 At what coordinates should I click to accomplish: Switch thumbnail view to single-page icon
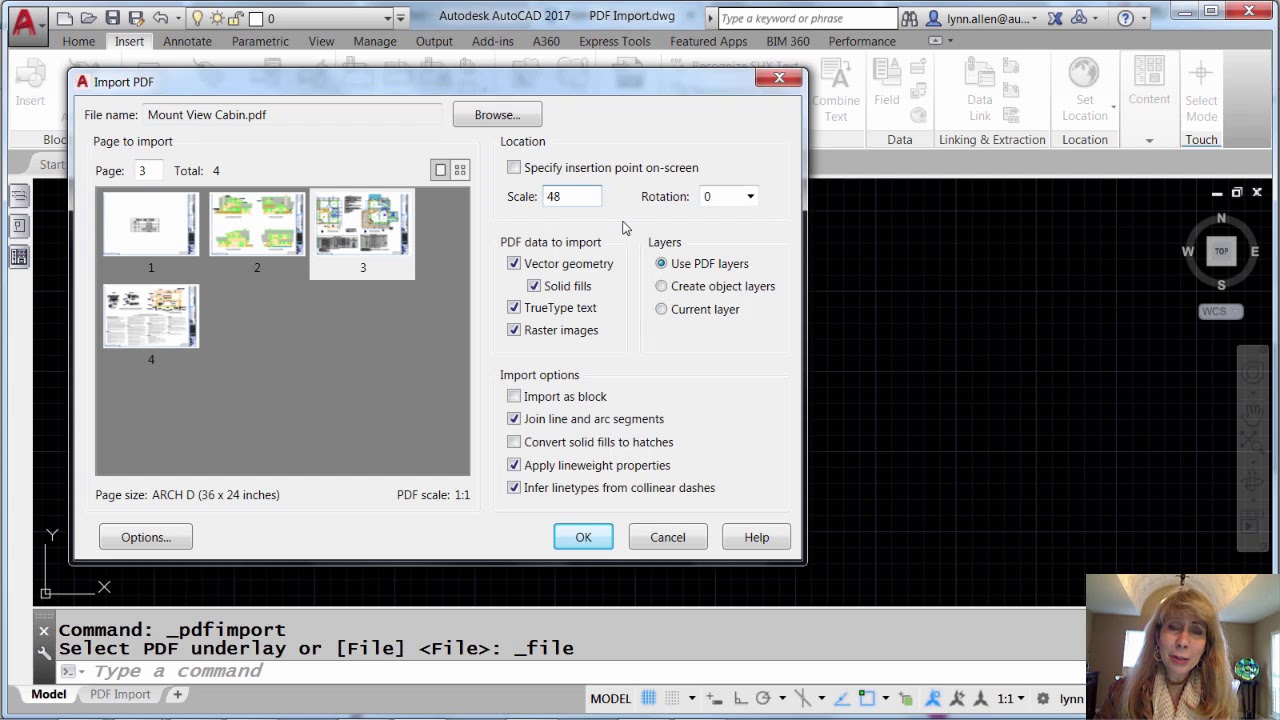click(x=440, y=170)
